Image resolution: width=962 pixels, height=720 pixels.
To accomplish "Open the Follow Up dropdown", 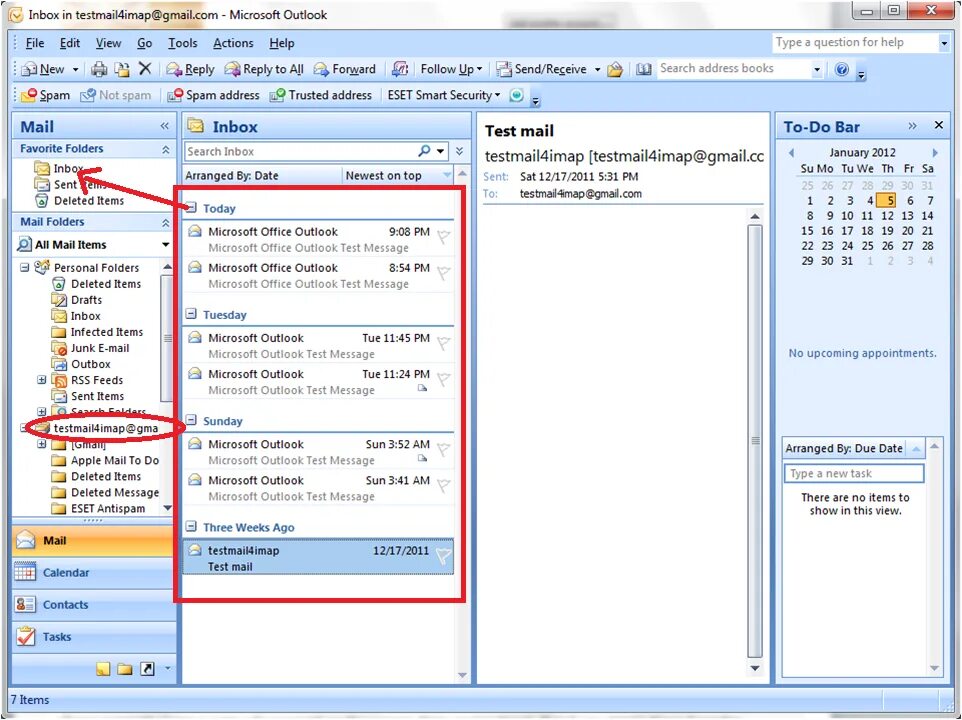I will (451, 69).
